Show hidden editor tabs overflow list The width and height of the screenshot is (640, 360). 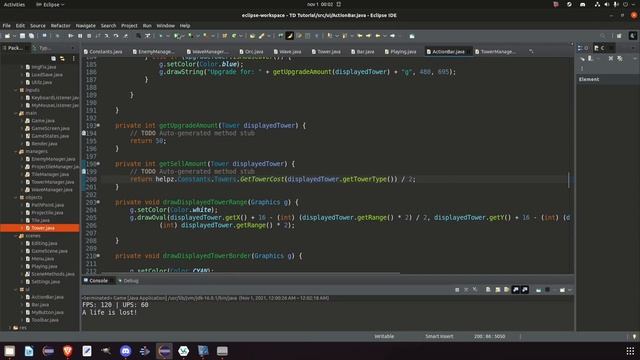(531, 52)
